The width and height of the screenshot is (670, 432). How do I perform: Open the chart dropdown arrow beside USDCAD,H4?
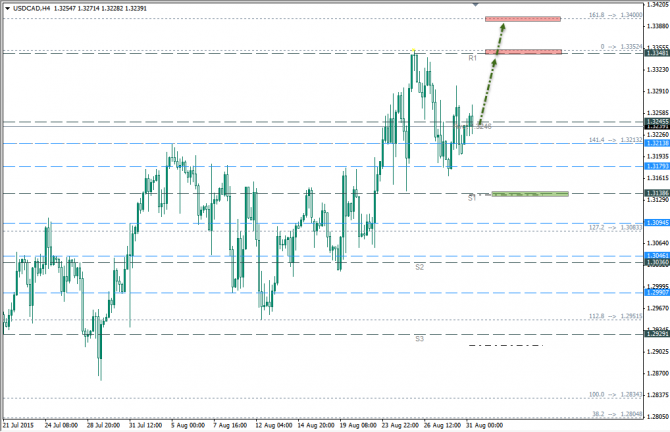[8, 8]
